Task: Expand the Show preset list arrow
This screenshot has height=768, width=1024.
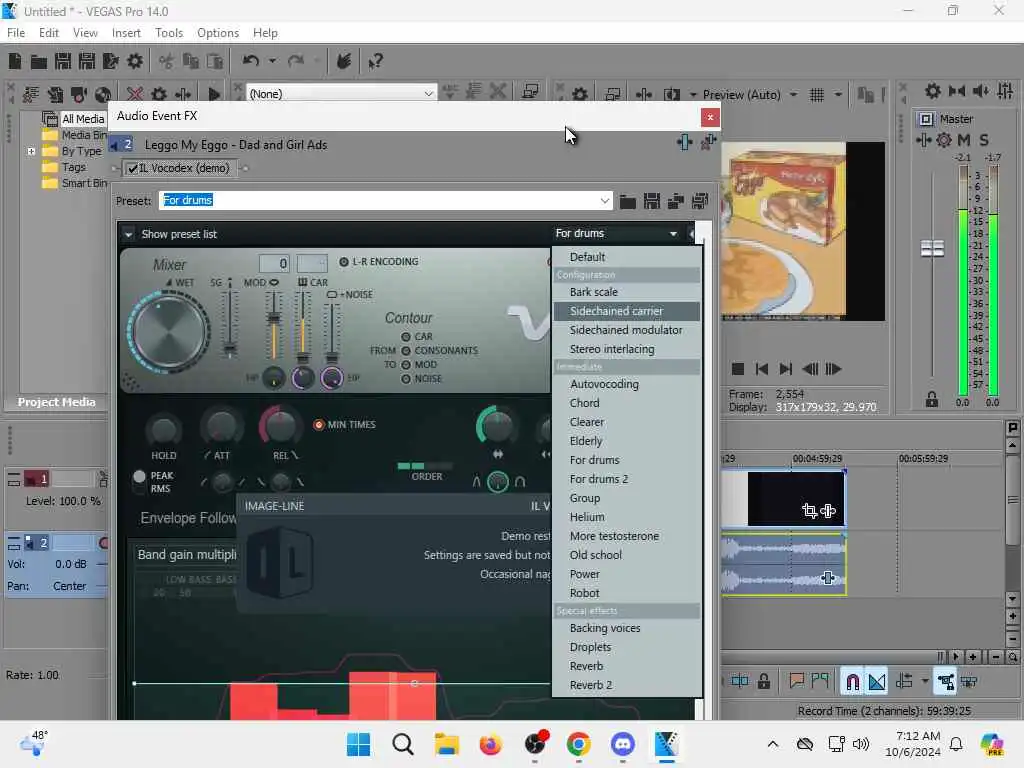Action: coord(128,234)
